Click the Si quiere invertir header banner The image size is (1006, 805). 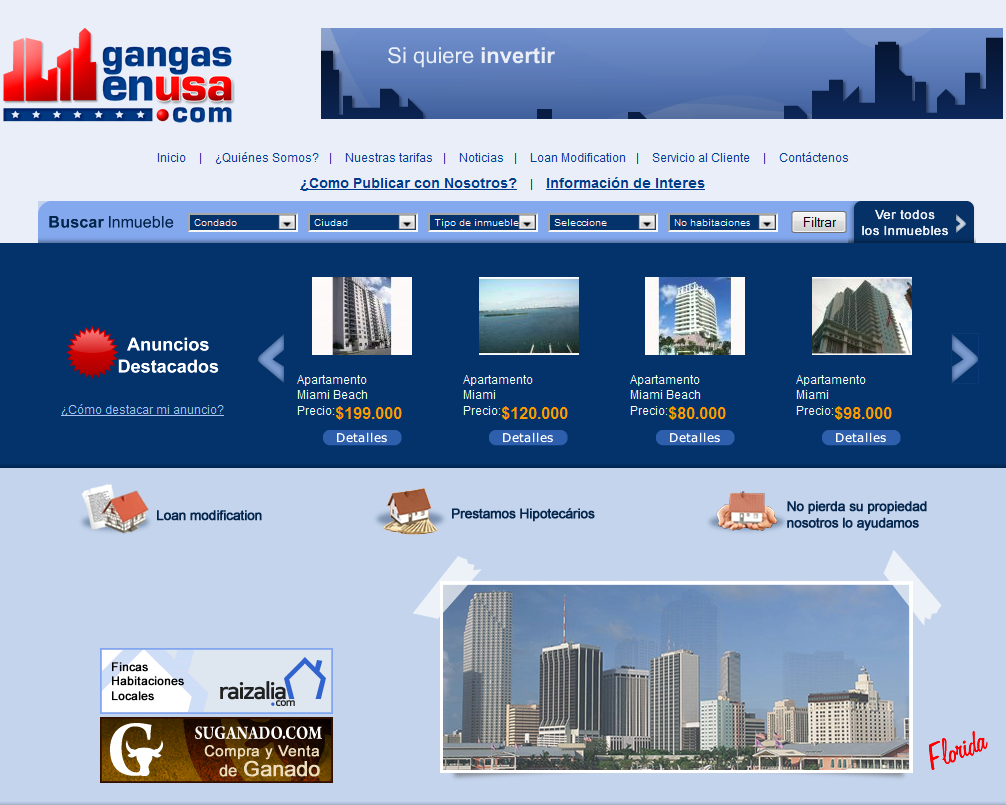(661, 73)
